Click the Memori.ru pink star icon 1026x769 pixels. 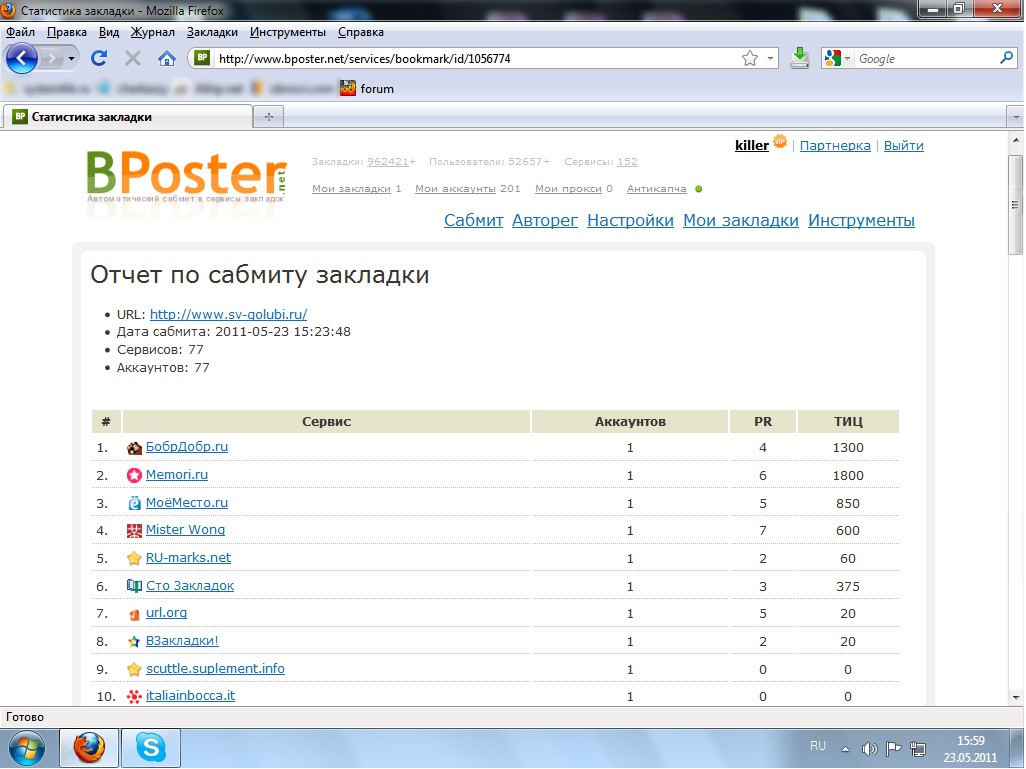pyautogui.click(x=134, y=476)
